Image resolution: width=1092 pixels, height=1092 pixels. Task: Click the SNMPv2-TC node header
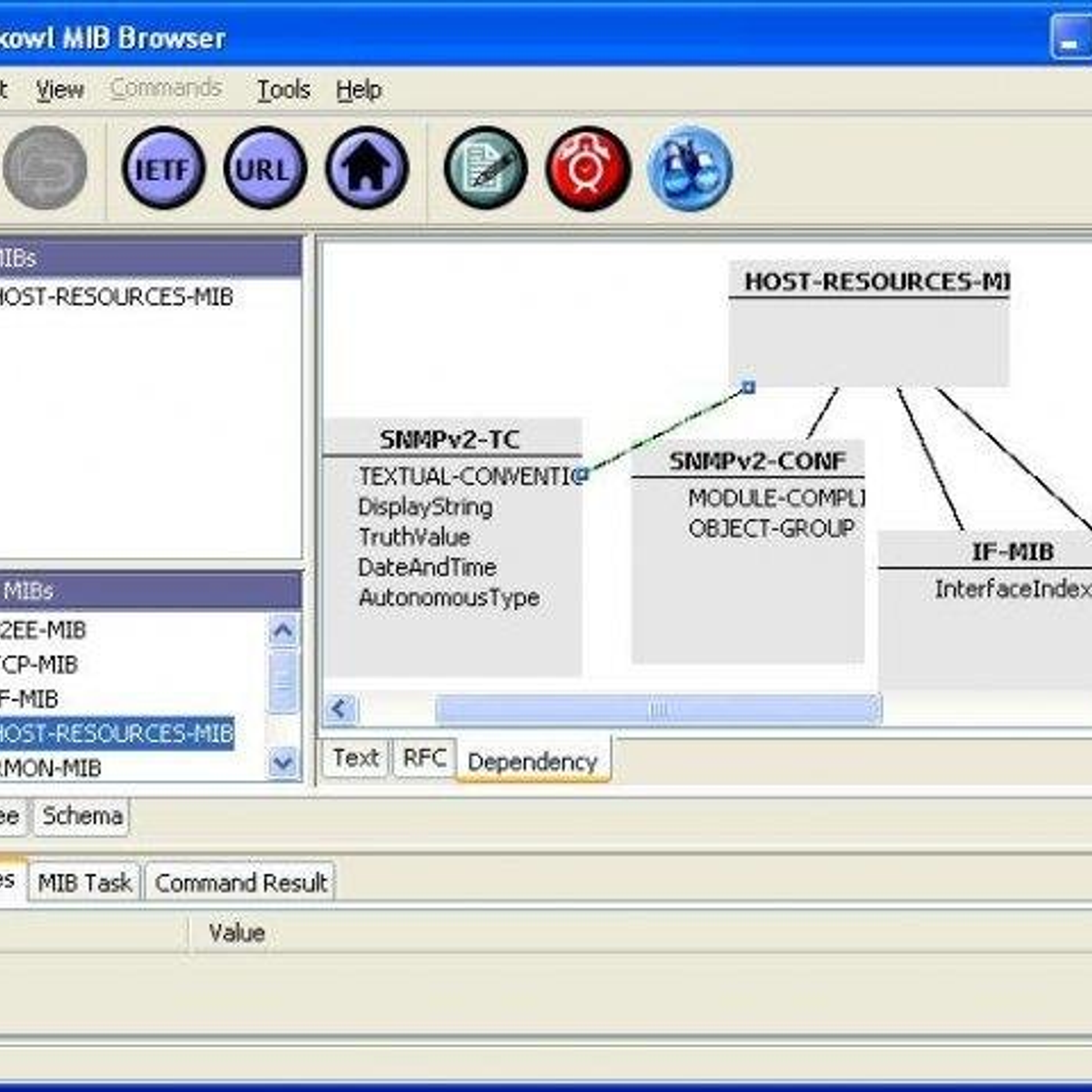coord(452,438)
